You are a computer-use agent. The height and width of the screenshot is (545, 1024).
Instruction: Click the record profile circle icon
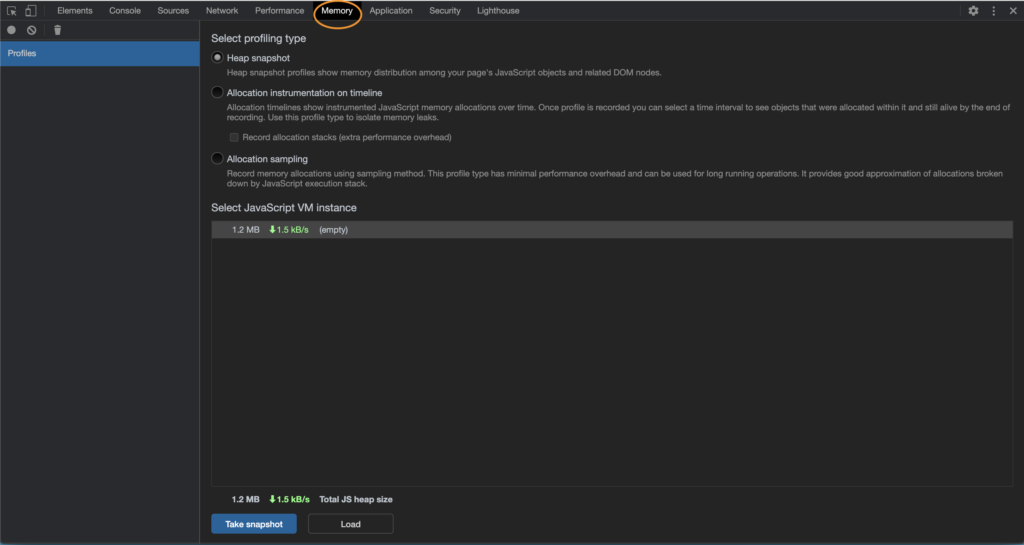pos(12,31)
